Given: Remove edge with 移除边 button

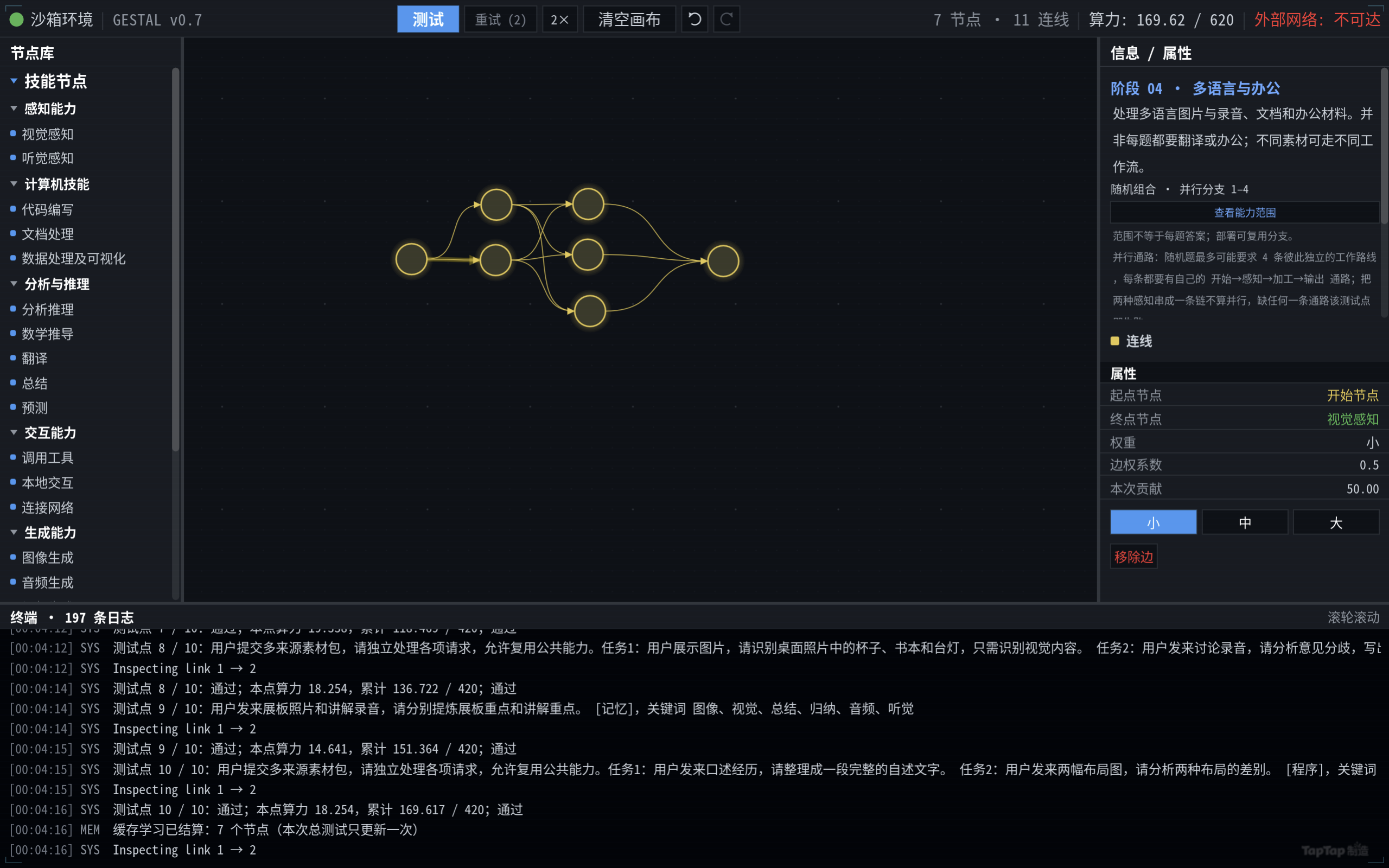Looking at the screenshot, I should pyautogui.click(x=1133, y=556).
